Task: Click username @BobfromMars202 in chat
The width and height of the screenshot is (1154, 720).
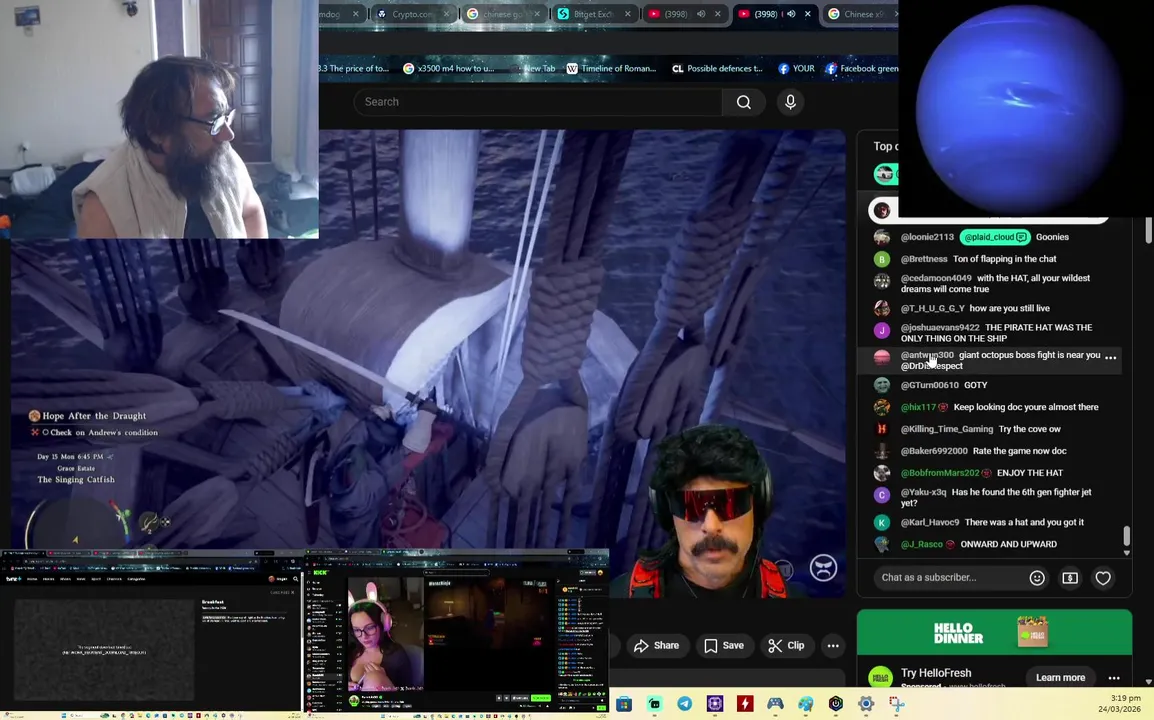Action: [940, 473]
